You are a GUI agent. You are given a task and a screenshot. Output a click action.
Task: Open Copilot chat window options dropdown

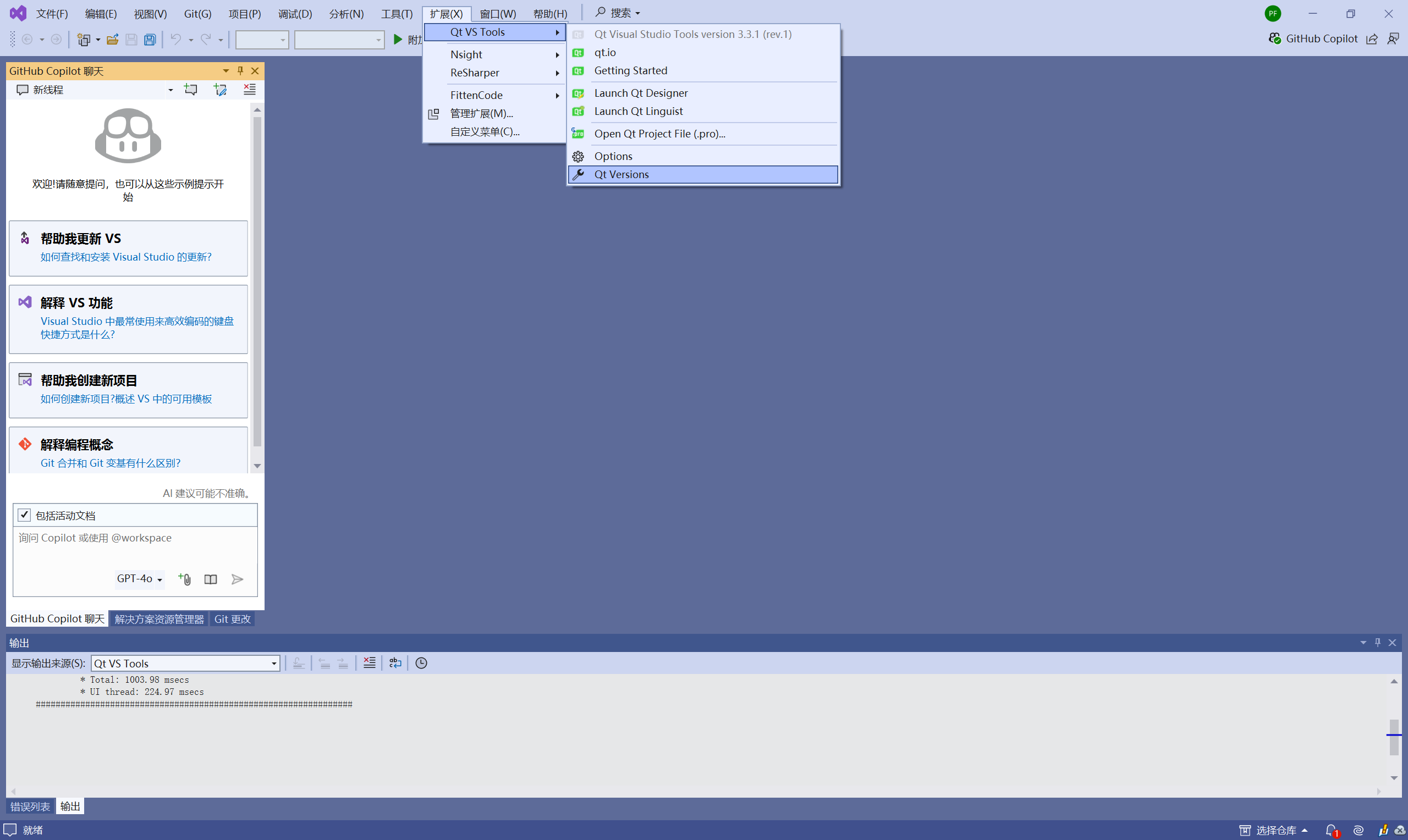click(226, 71)
